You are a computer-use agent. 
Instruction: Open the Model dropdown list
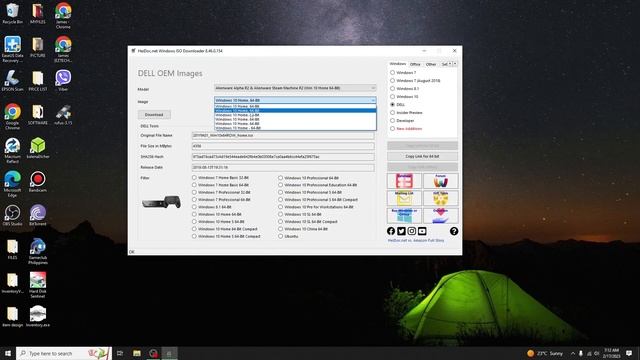coord(295,88)
